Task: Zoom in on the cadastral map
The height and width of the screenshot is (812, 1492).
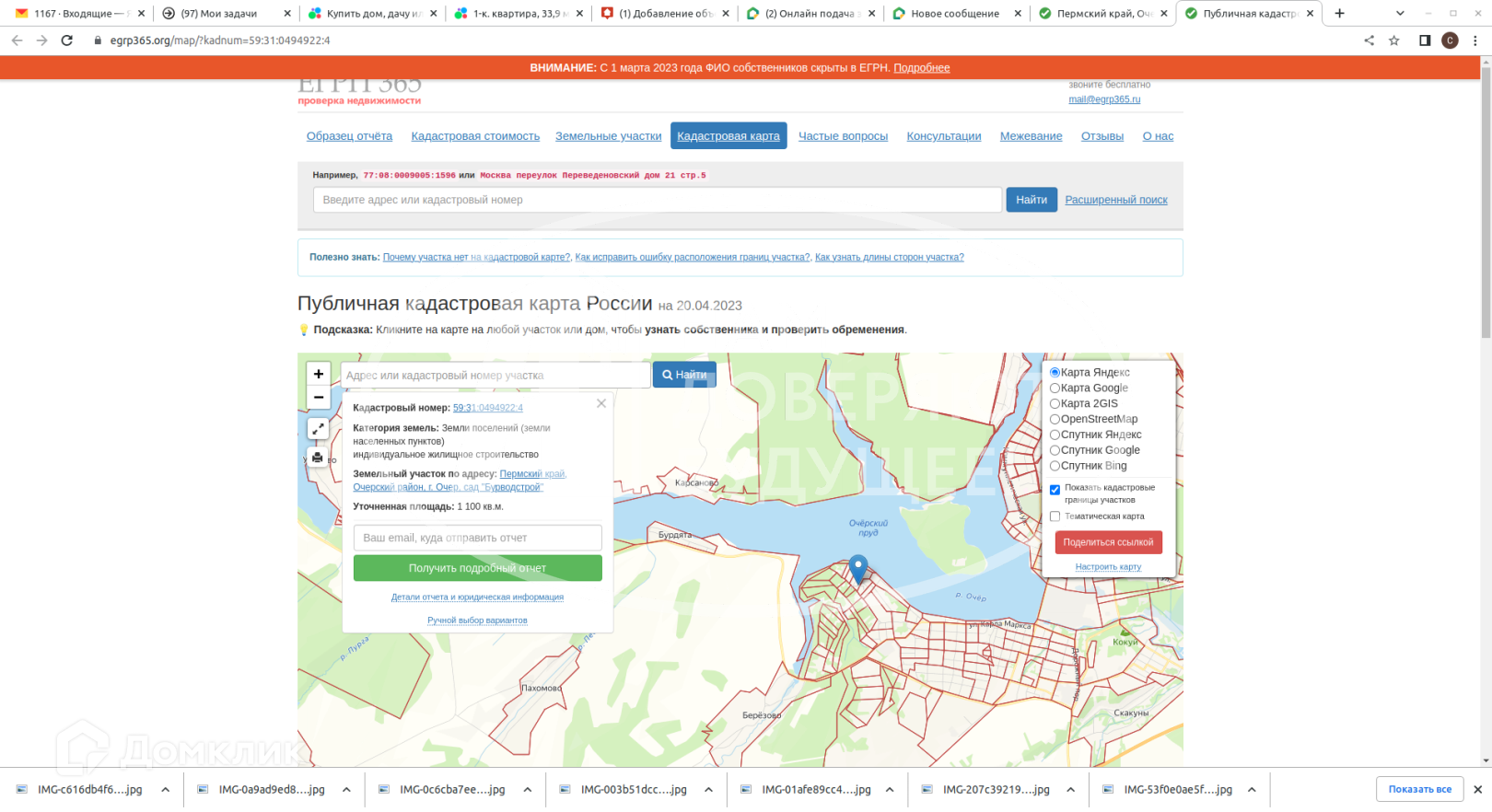Action: pyautogui.click(x=319, y=374)
